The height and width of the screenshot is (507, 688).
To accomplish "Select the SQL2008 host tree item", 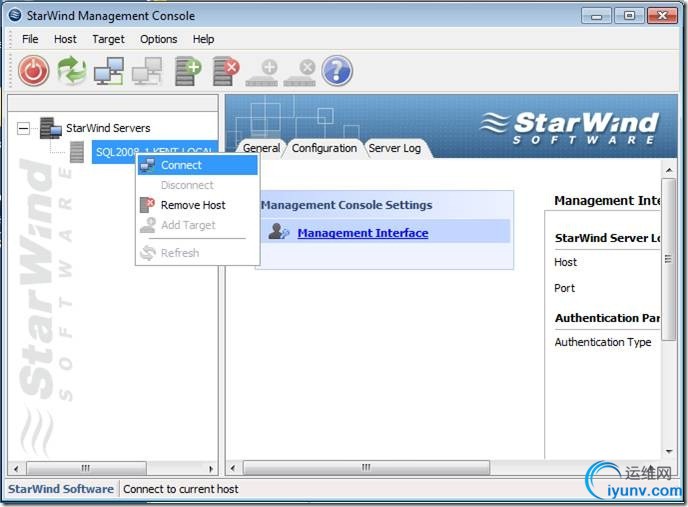I will [154, 152].
